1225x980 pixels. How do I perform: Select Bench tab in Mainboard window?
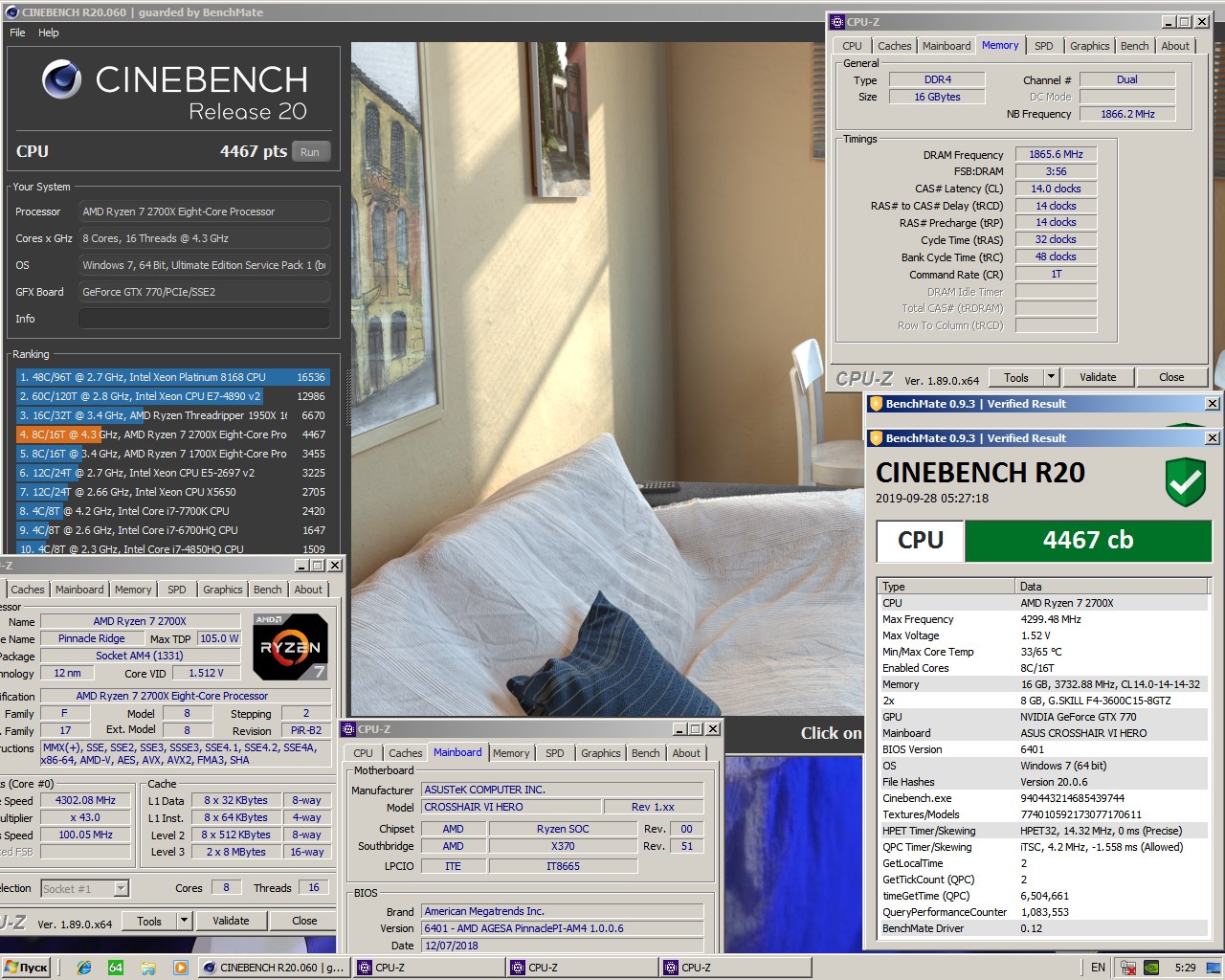pyautogui.click(x=645, y=753)
